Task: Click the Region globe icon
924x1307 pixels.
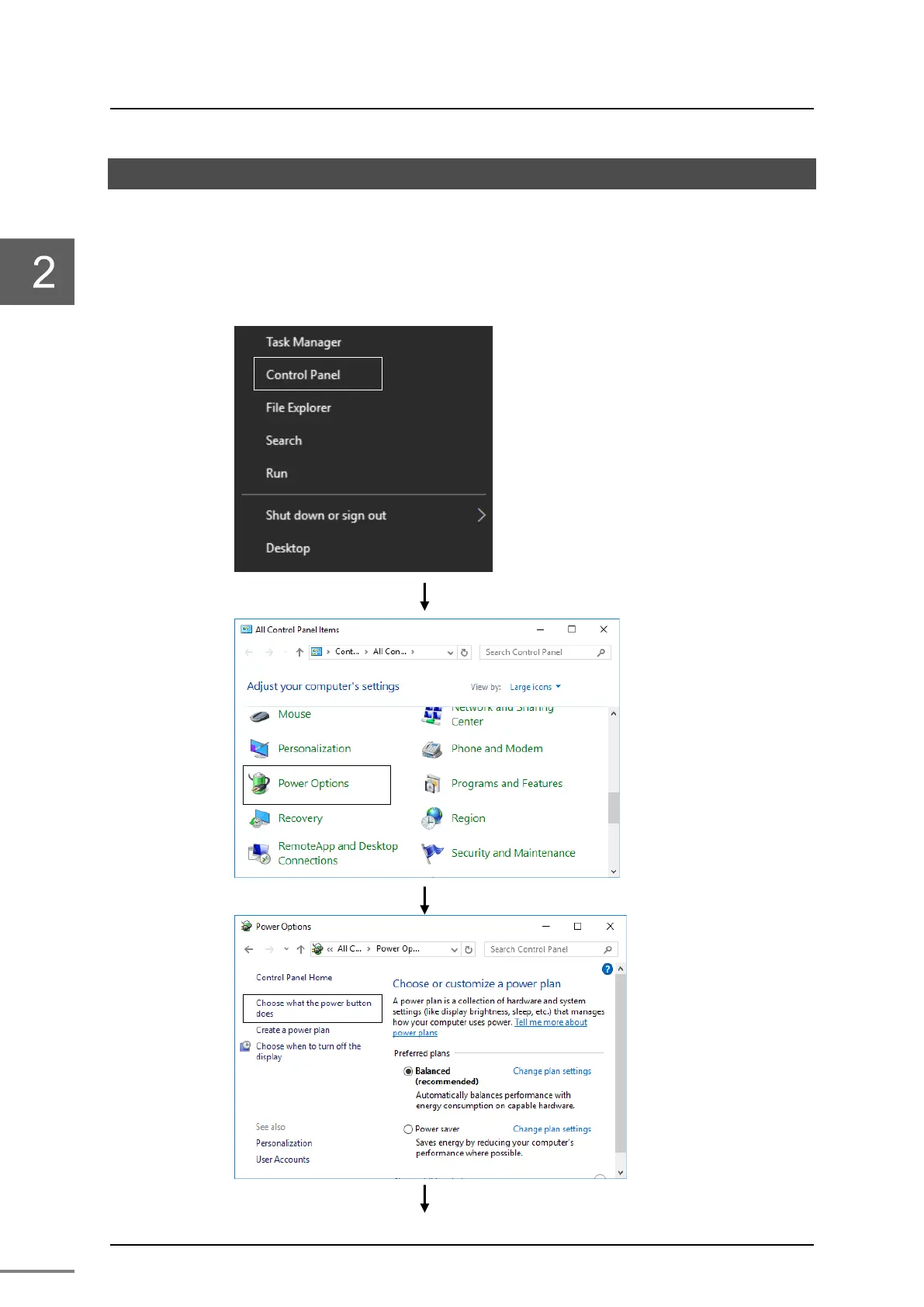Action: point(432,818)
